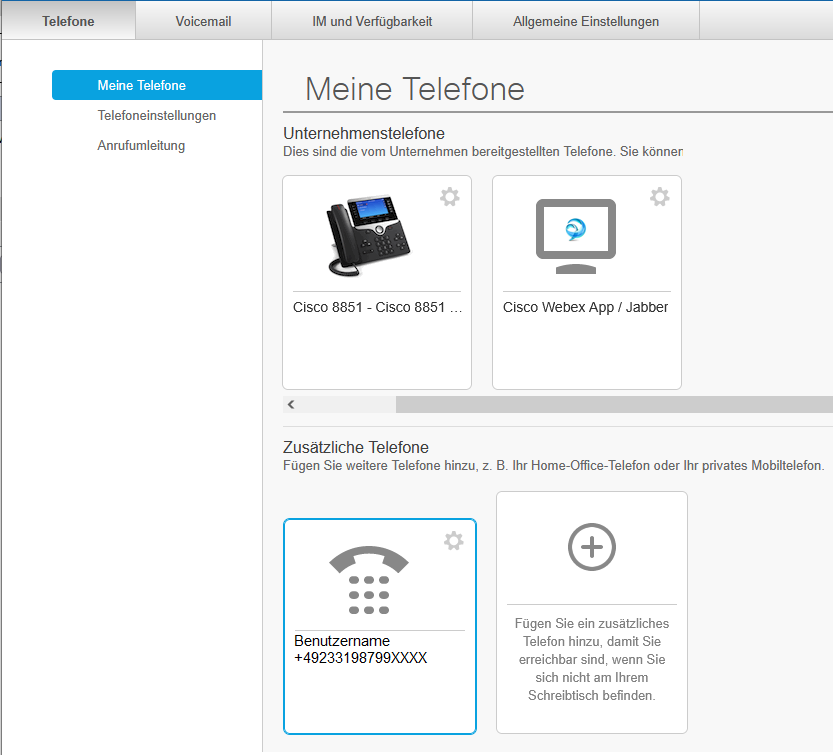
Task: Open Anrufumleitung in the sidebar
Action: pyautogui.click(x=141, y=145)
